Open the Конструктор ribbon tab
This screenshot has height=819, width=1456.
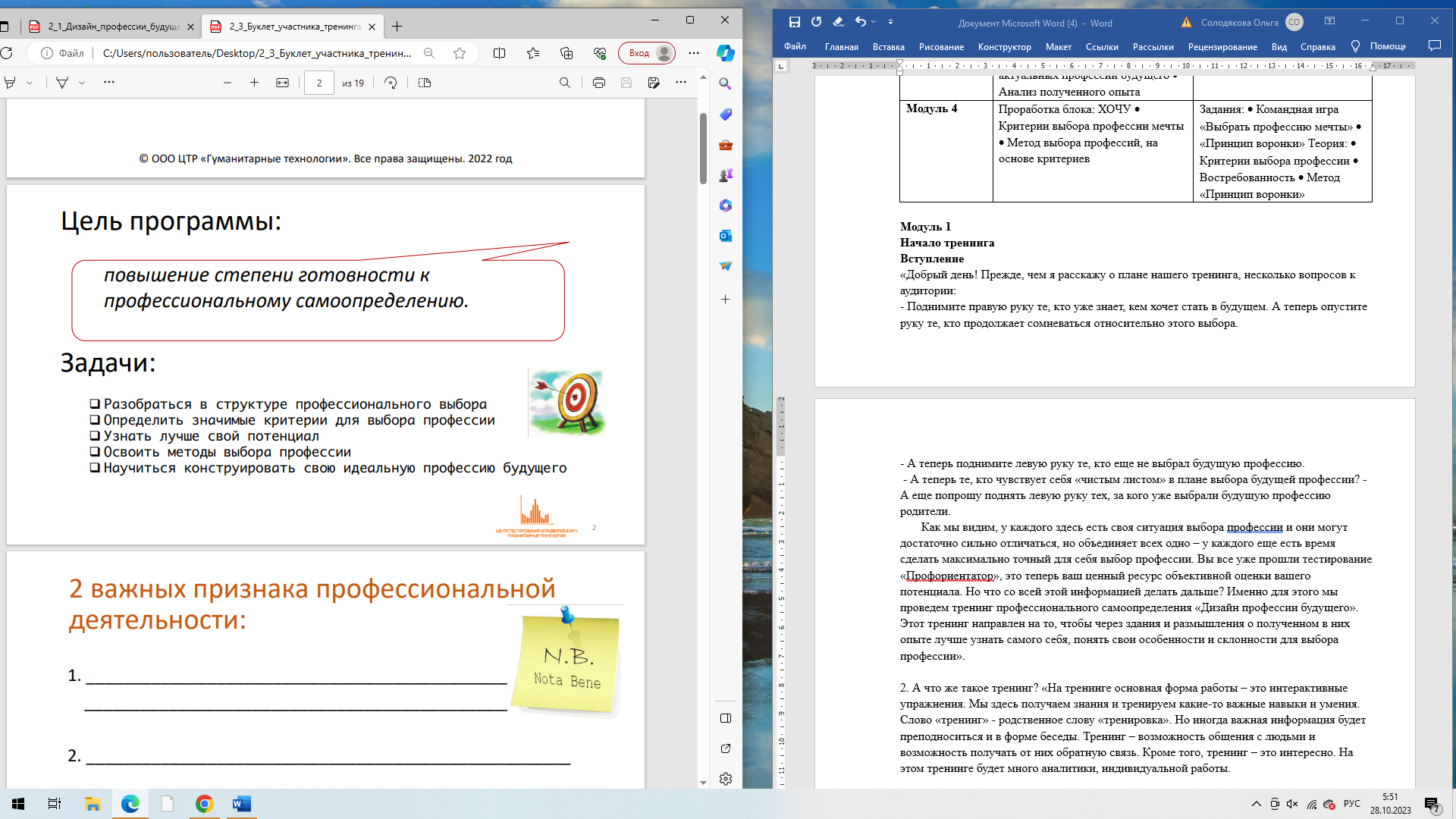pyautogui.click(x=1005, y=46)
